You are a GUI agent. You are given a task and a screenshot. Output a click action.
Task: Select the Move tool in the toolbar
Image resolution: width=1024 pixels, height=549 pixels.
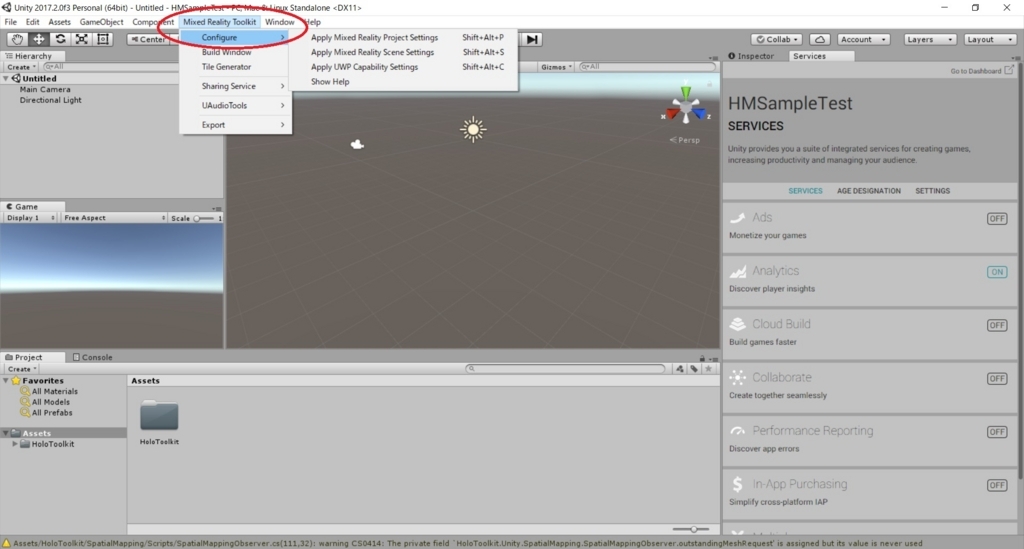pos(39,39)
